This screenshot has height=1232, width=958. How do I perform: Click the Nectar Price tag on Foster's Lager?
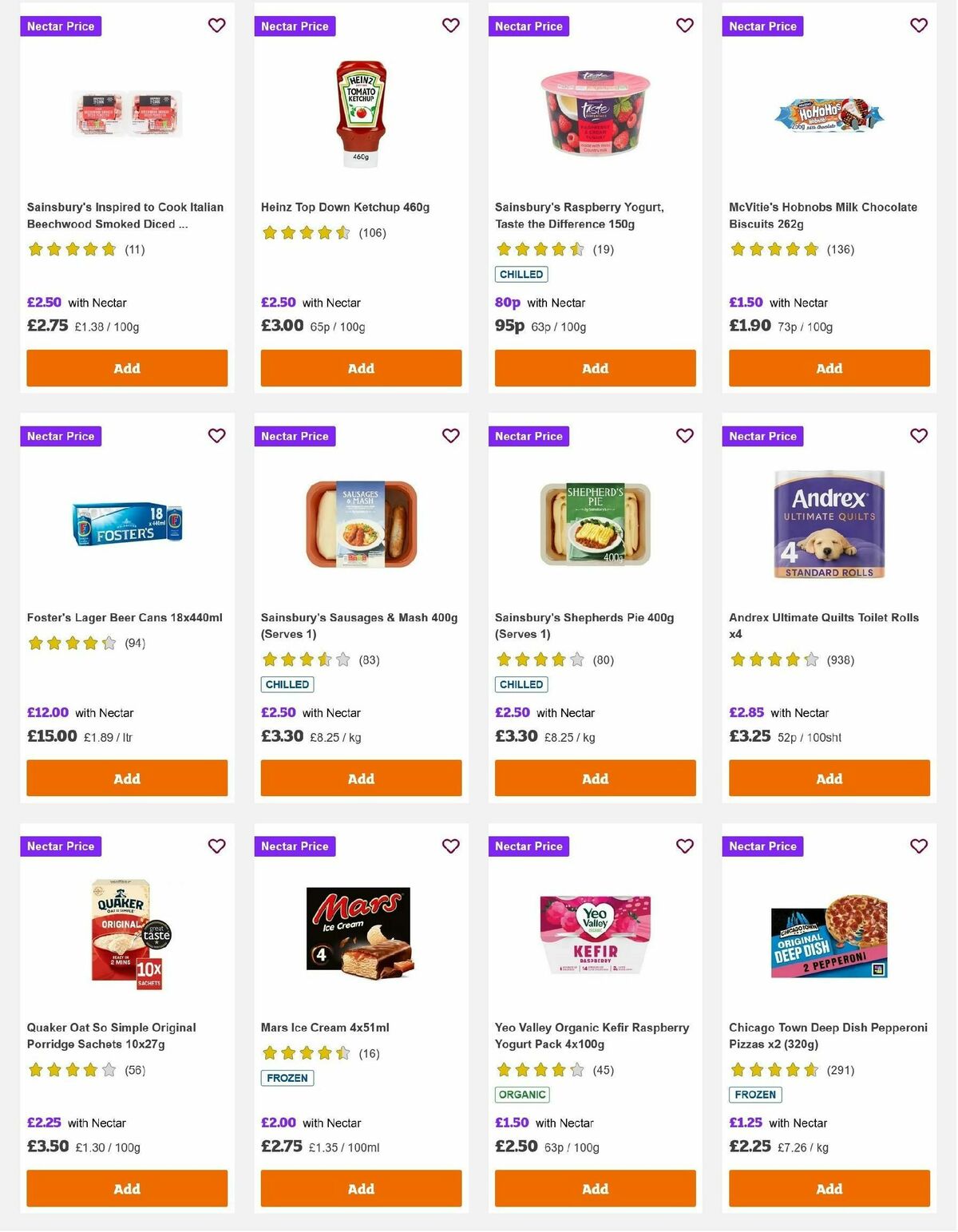60,436
